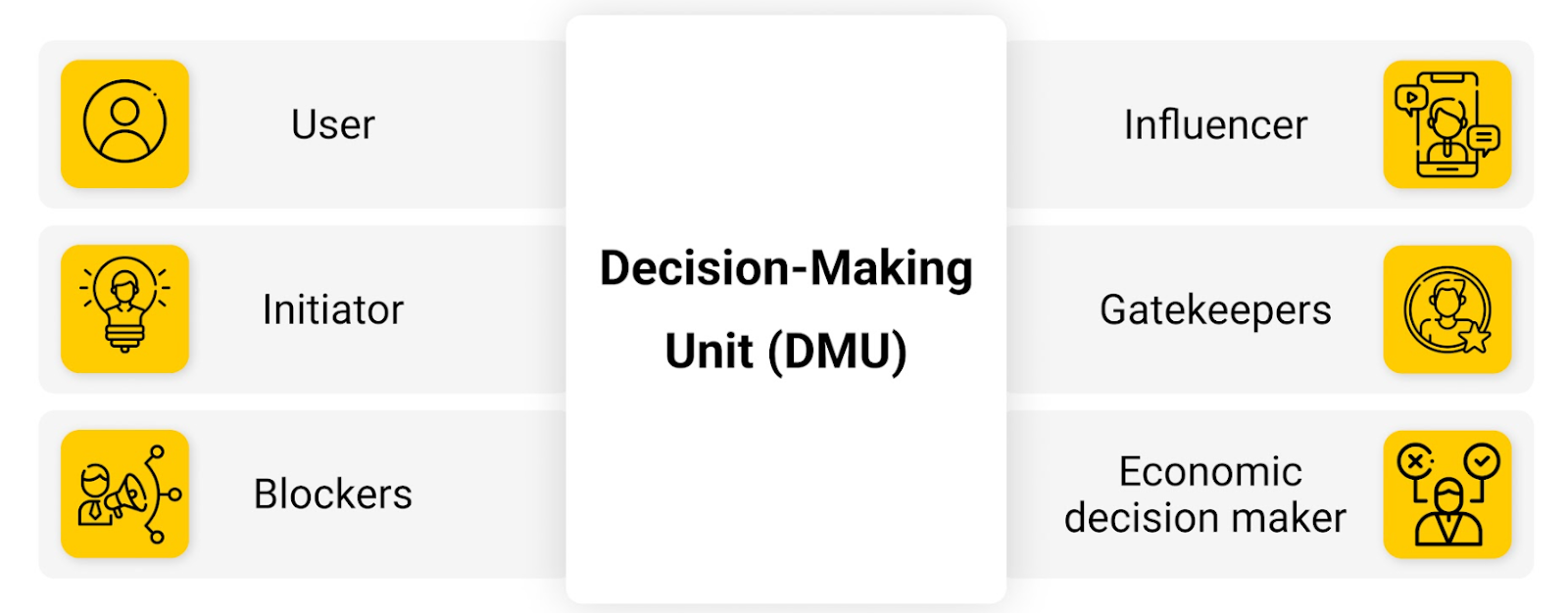Select the Influencer label text

[x=1215, y=124]
